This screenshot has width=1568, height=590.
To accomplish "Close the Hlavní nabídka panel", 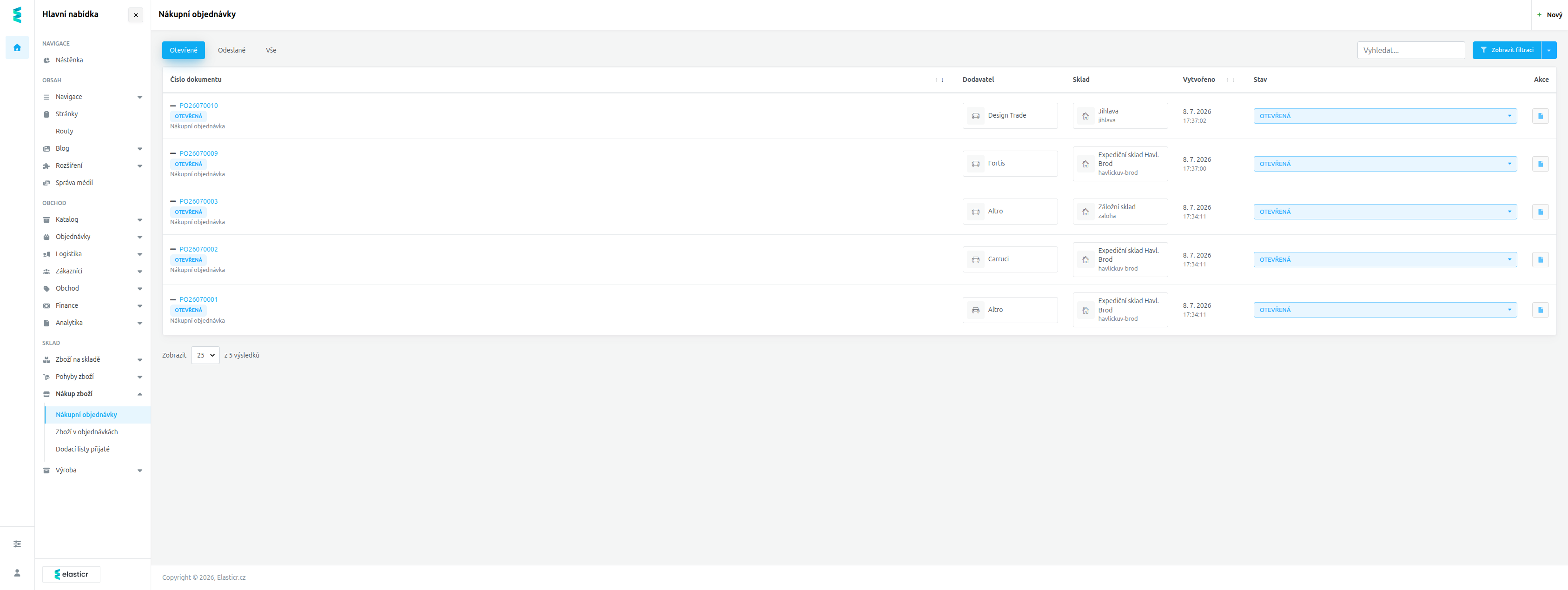I will [136, 14].
